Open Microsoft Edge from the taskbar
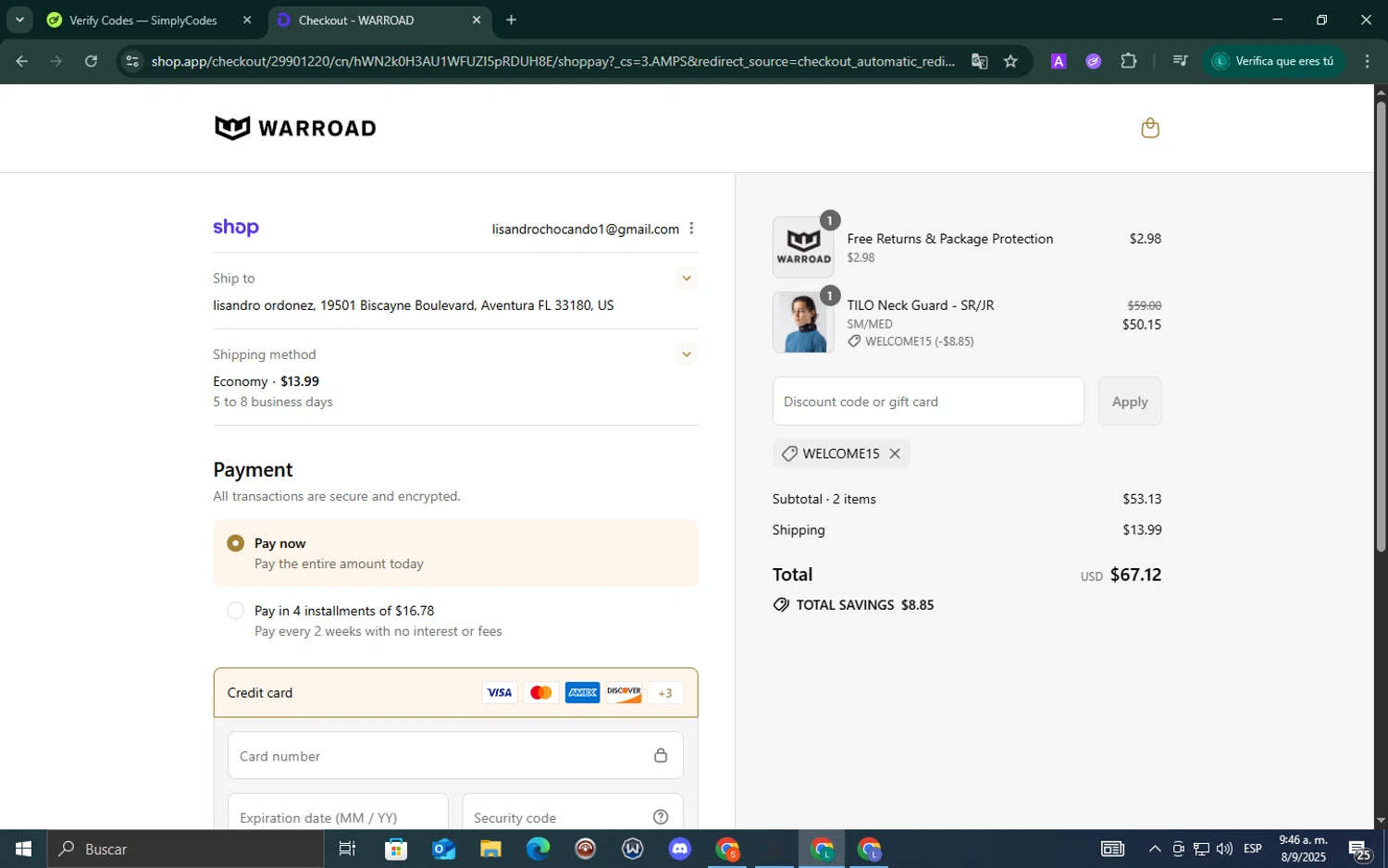 click(538, 849)
